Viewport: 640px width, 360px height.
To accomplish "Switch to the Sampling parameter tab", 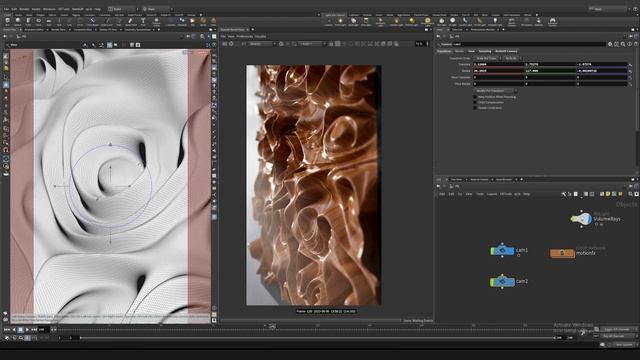I will (484, 51).
